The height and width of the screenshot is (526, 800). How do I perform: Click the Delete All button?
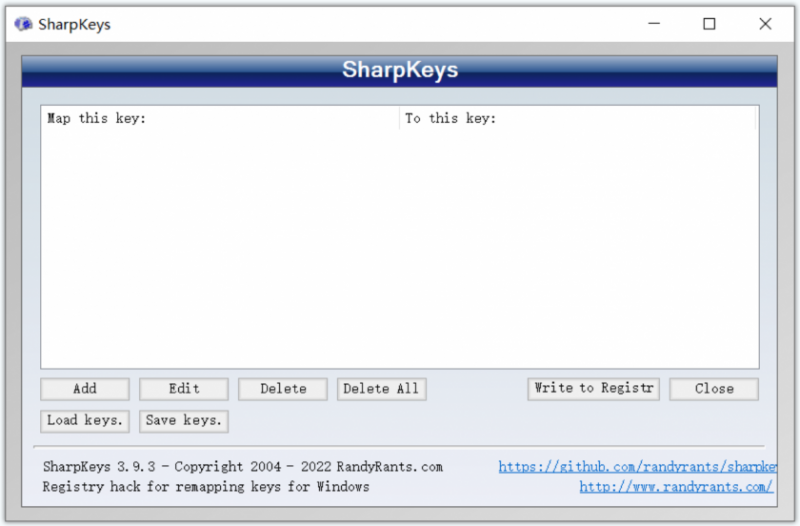click(x=382, y=389)
